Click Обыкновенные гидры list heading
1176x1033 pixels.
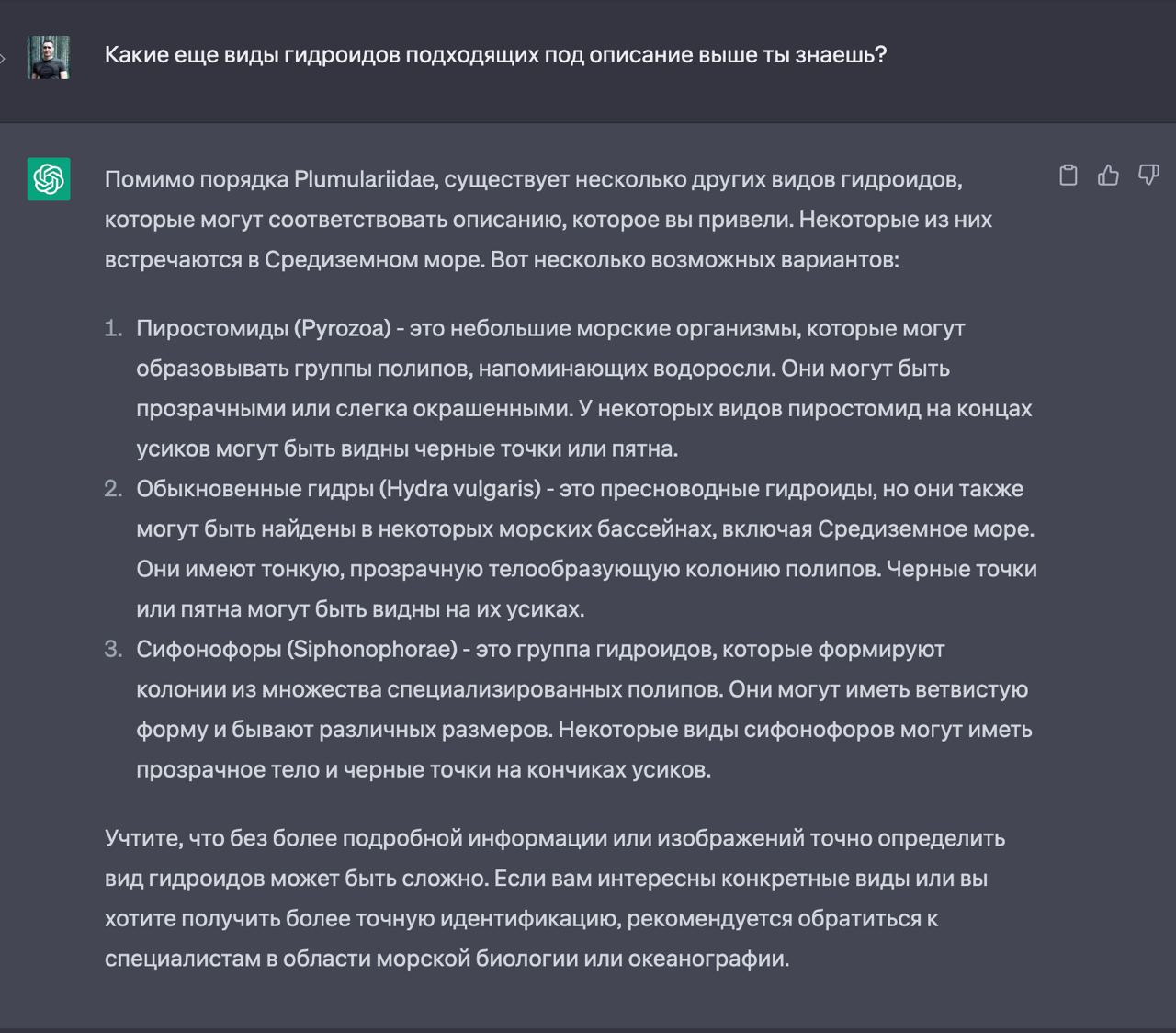[254, 488]
